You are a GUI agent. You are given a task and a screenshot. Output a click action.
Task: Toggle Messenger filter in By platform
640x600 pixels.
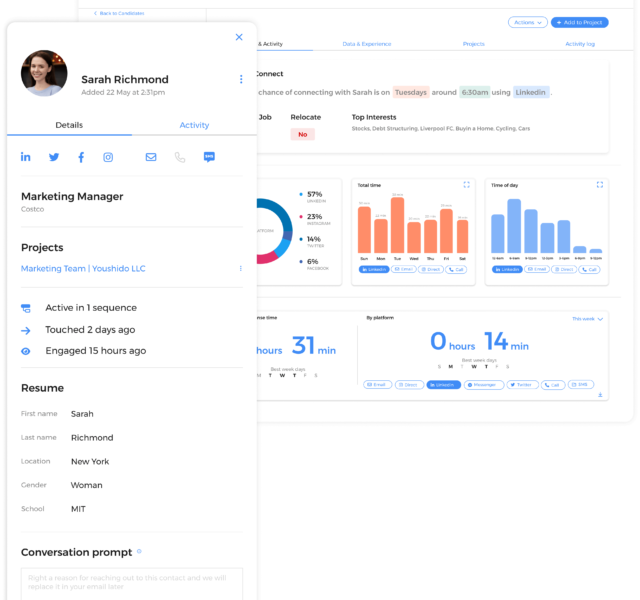(483, 384)
